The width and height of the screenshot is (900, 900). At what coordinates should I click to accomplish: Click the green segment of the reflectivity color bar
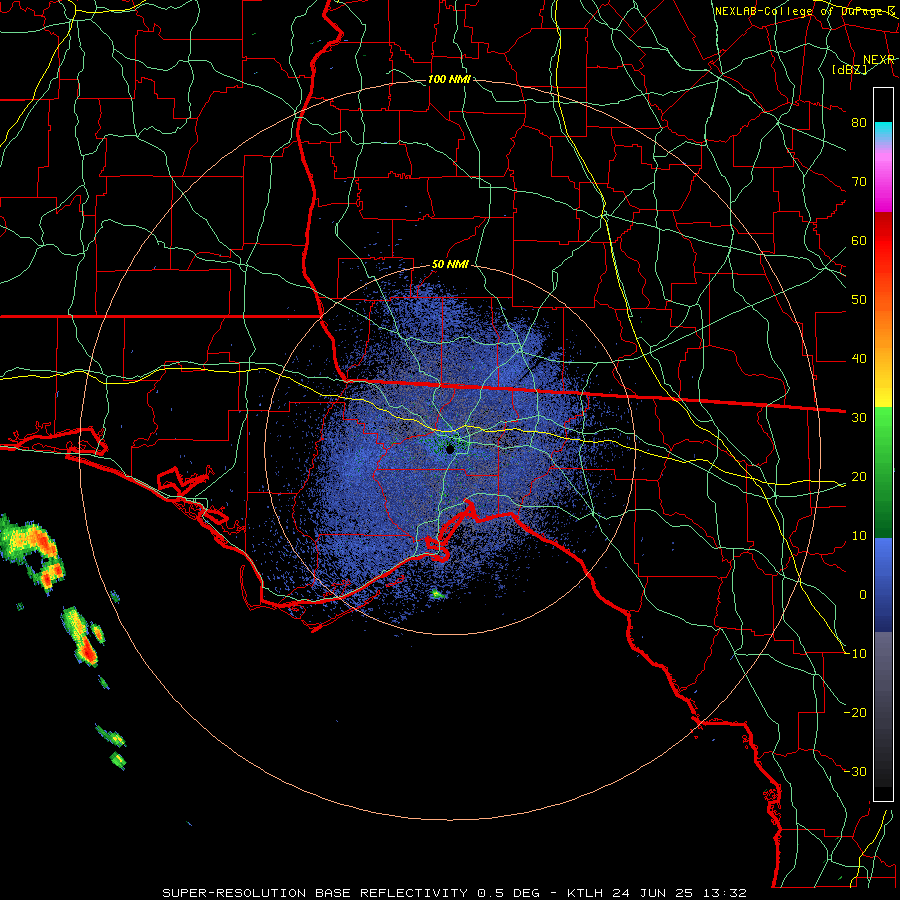883,474
